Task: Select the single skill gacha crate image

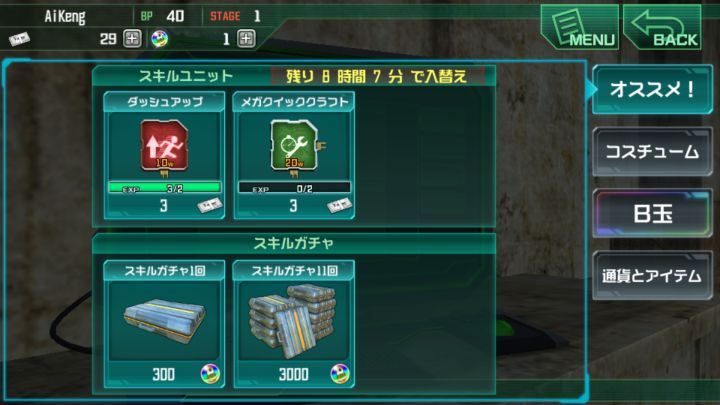Action: [x=164, y=320]
